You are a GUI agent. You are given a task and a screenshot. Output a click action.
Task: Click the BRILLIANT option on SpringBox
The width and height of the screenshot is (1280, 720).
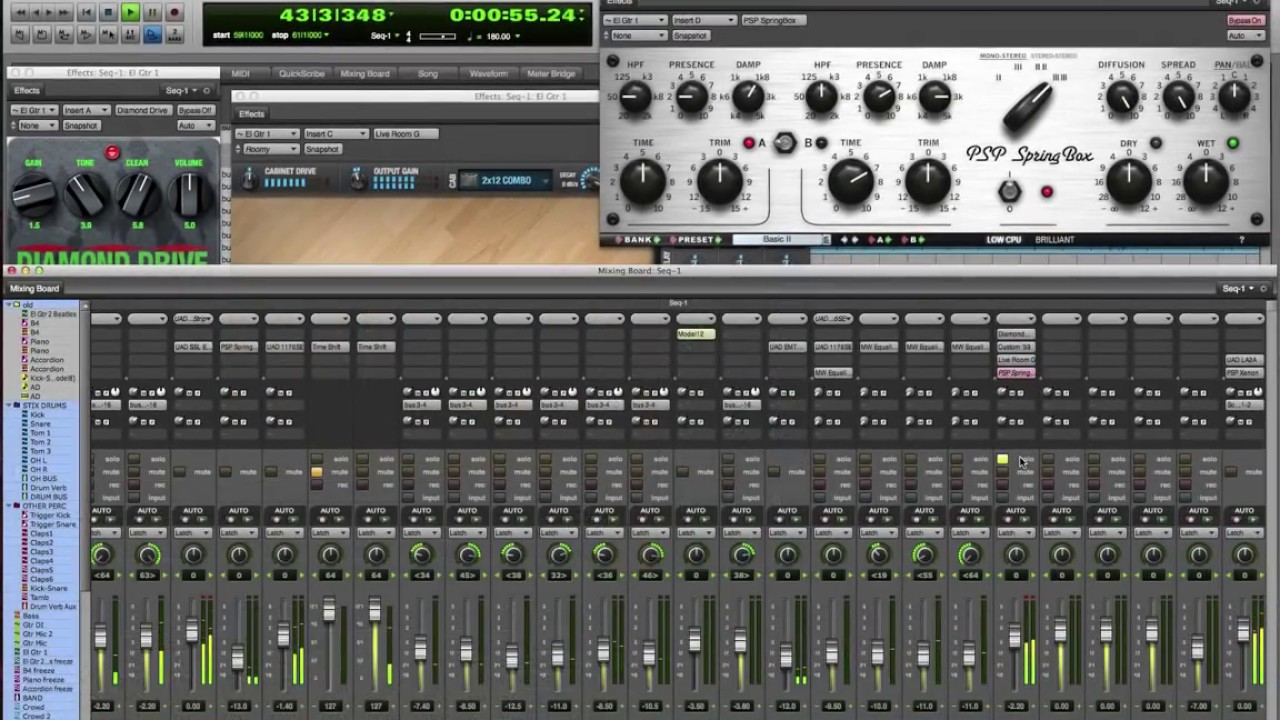1054,240
